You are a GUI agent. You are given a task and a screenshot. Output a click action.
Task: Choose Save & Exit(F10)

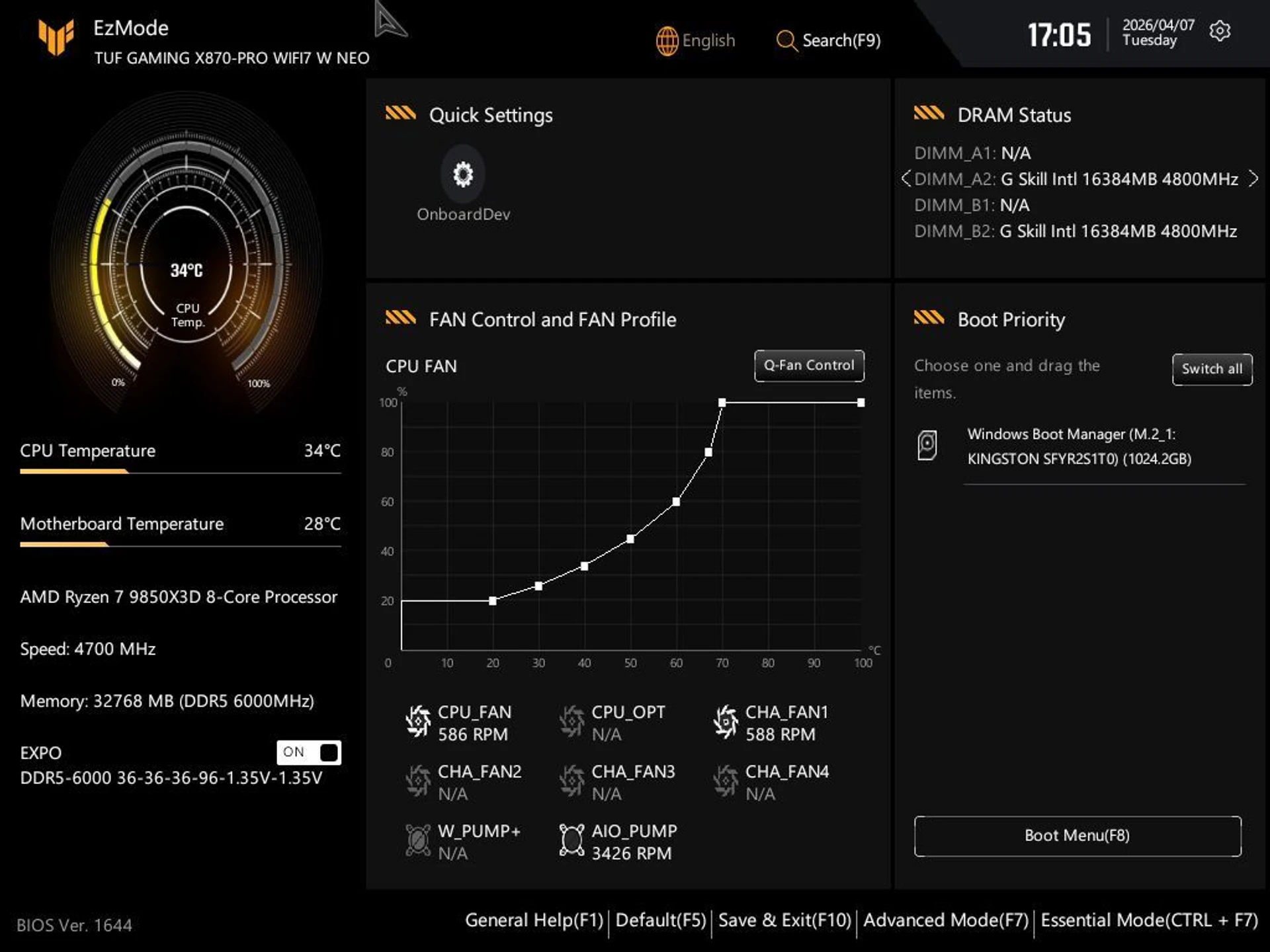[784, 920]
